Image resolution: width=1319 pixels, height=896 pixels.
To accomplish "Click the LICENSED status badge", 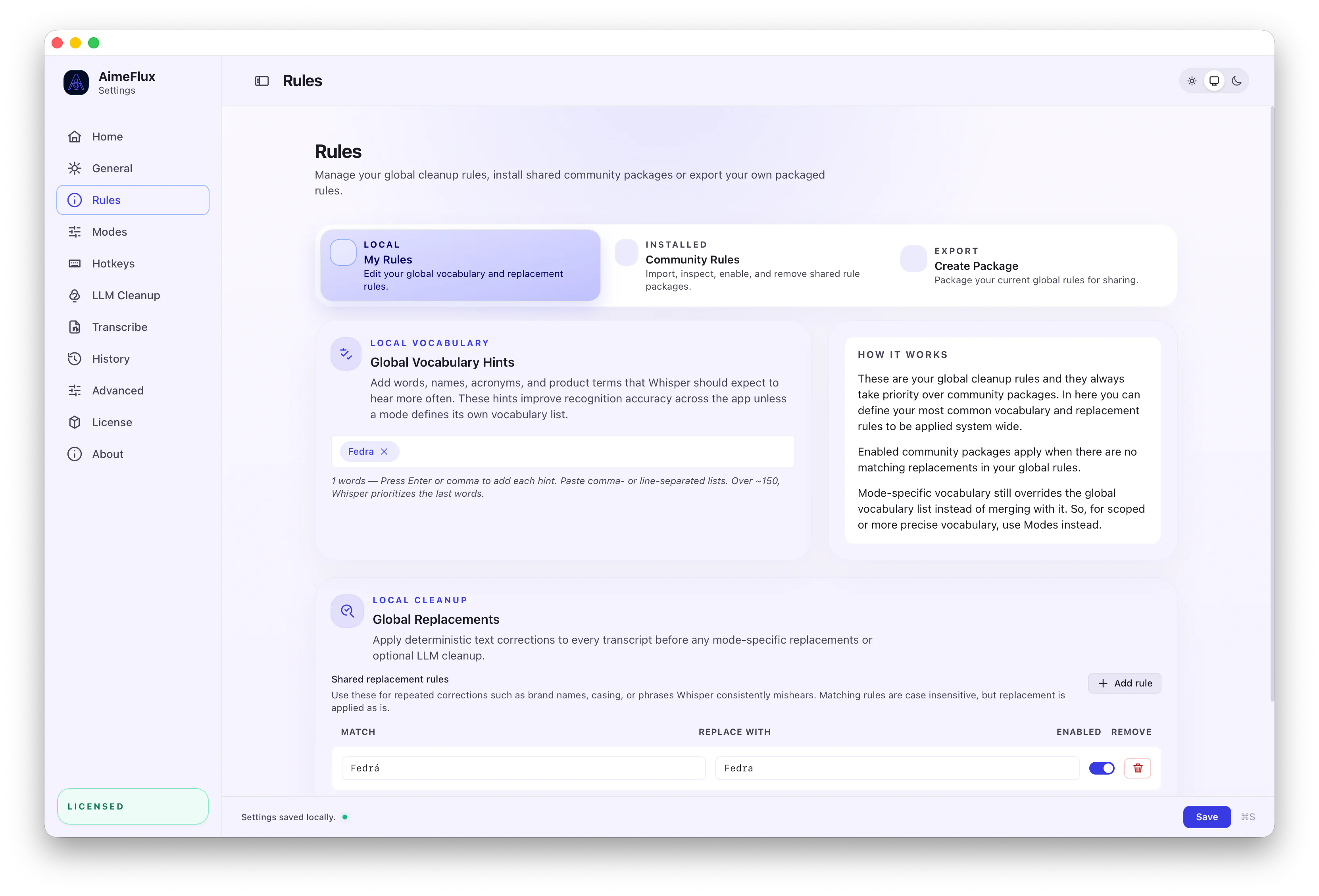I will (x=133, y=806).
